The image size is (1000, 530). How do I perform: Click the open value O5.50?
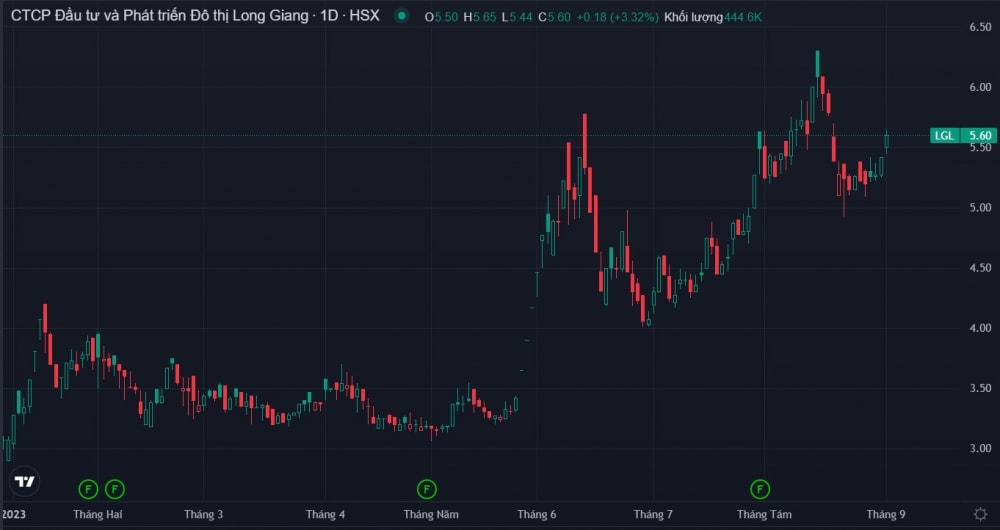441,17
